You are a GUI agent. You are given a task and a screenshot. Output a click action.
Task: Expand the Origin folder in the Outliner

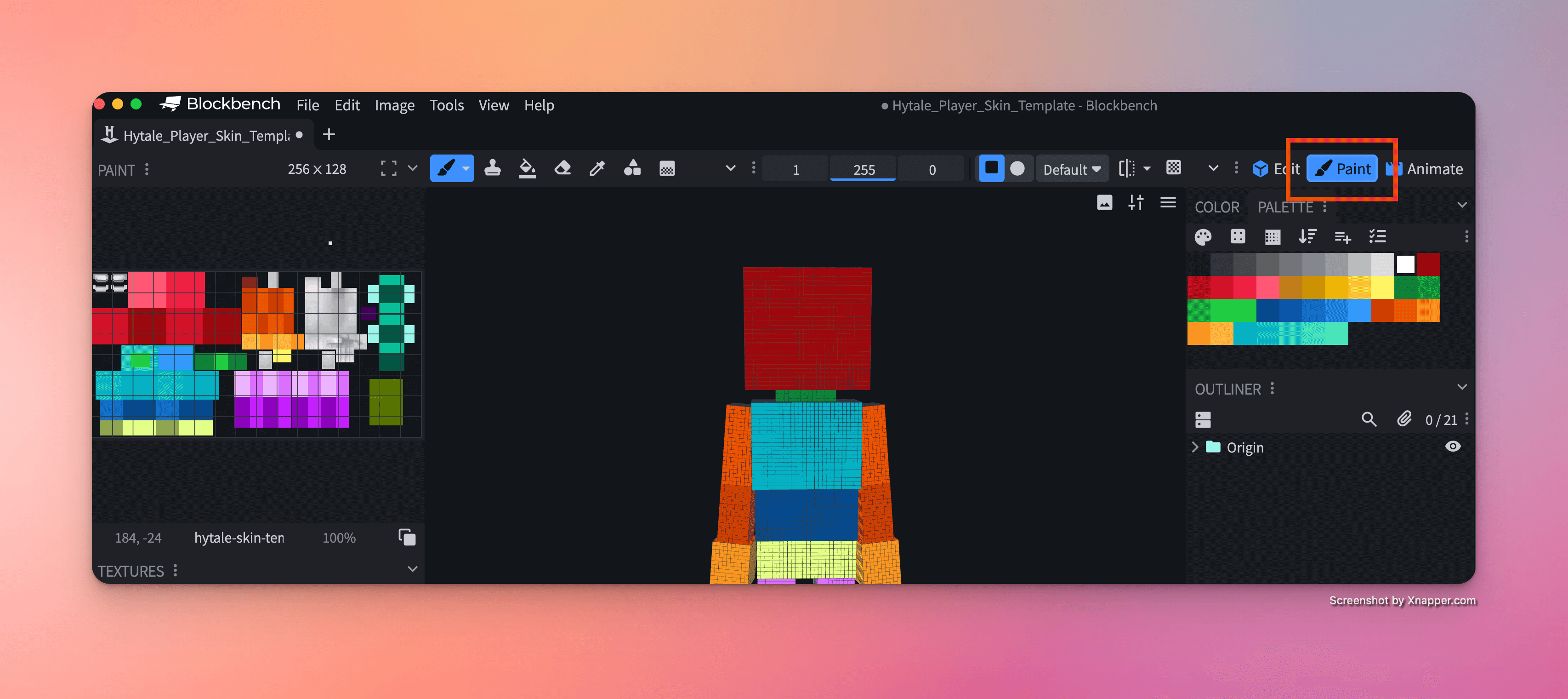tap(1195, 447)
